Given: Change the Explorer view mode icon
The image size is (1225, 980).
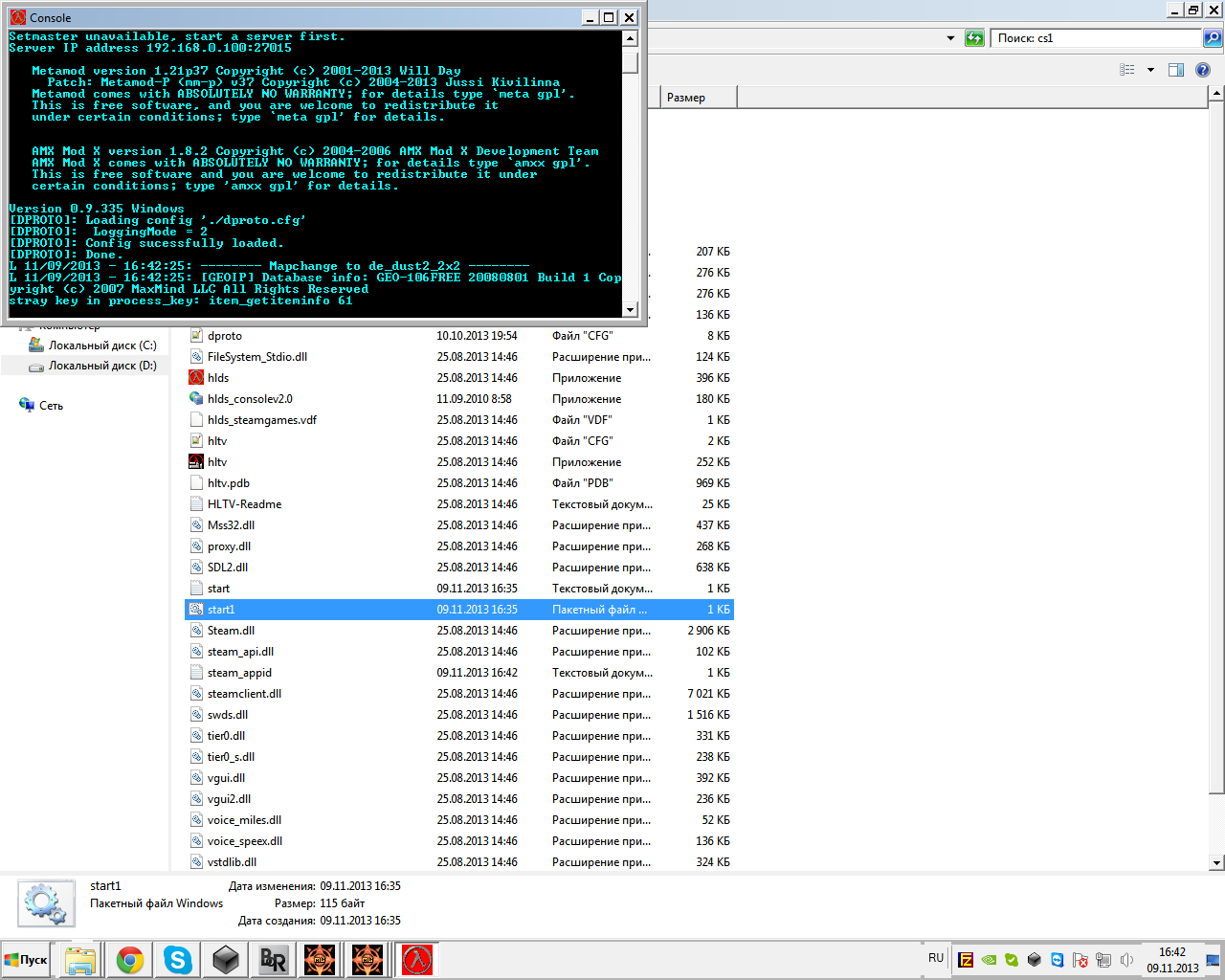Looking at the screenshot, I should [1127, 70].
